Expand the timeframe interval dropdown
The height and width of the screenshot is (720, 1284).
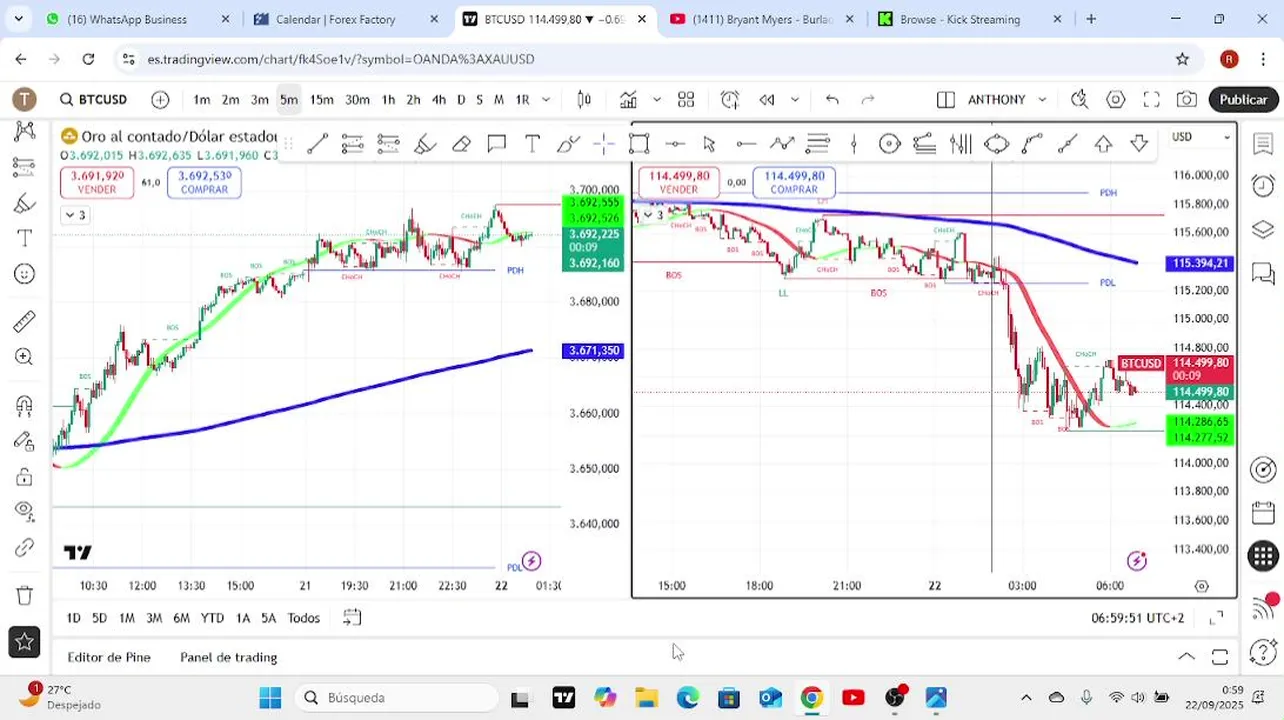click(546, 99)
